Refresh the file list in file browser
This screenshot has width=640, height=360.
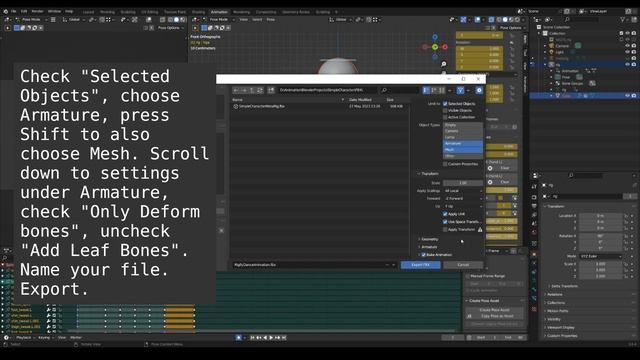(260, 90)
